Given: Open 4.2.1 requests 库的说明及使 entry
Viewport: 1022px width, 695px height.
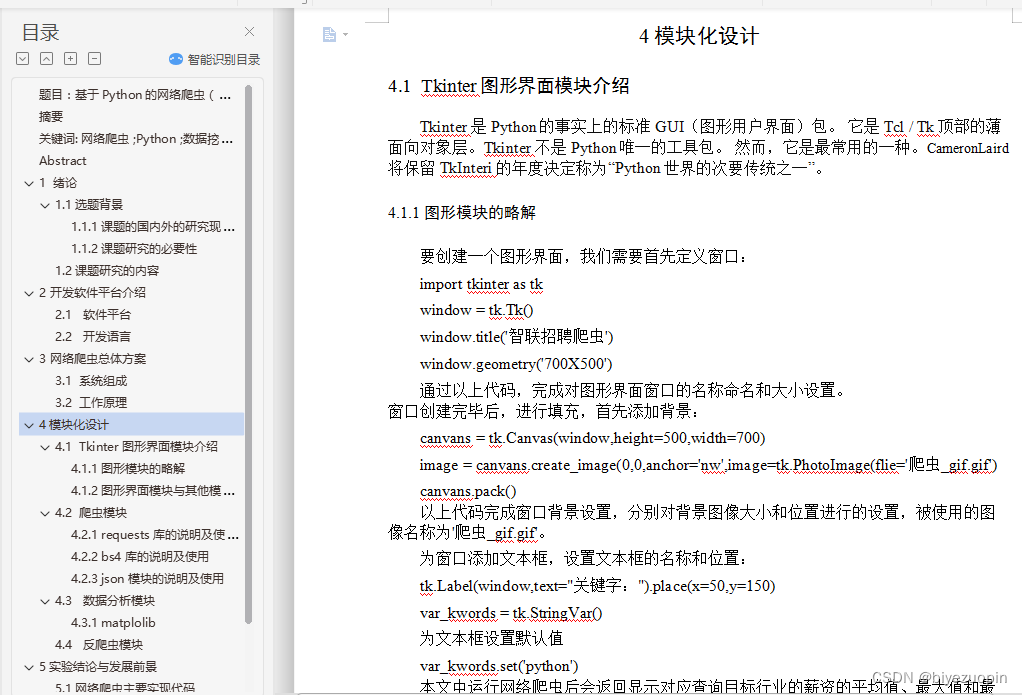Looking at the screenshot, I should (155, 535).
